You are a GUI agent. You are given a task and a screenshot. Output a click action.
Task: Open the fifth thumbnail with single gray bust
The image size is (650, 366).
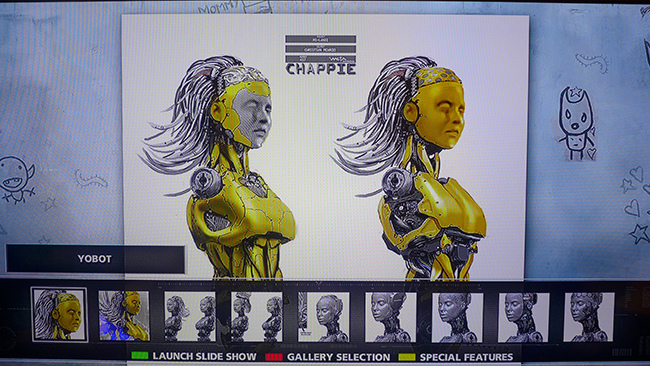(323, 317)
